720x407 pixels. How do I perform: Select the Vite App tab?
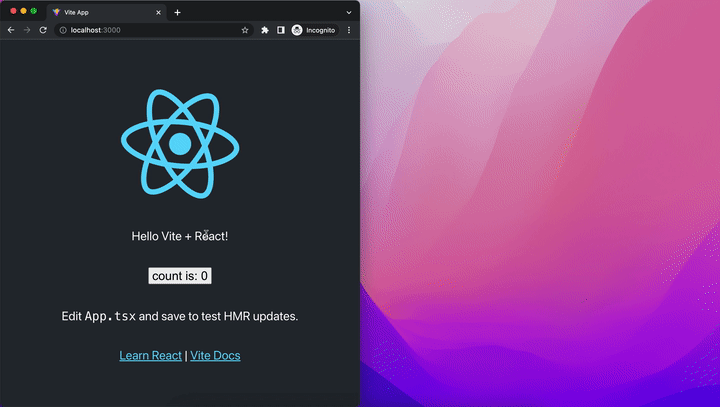coord(107,12)
